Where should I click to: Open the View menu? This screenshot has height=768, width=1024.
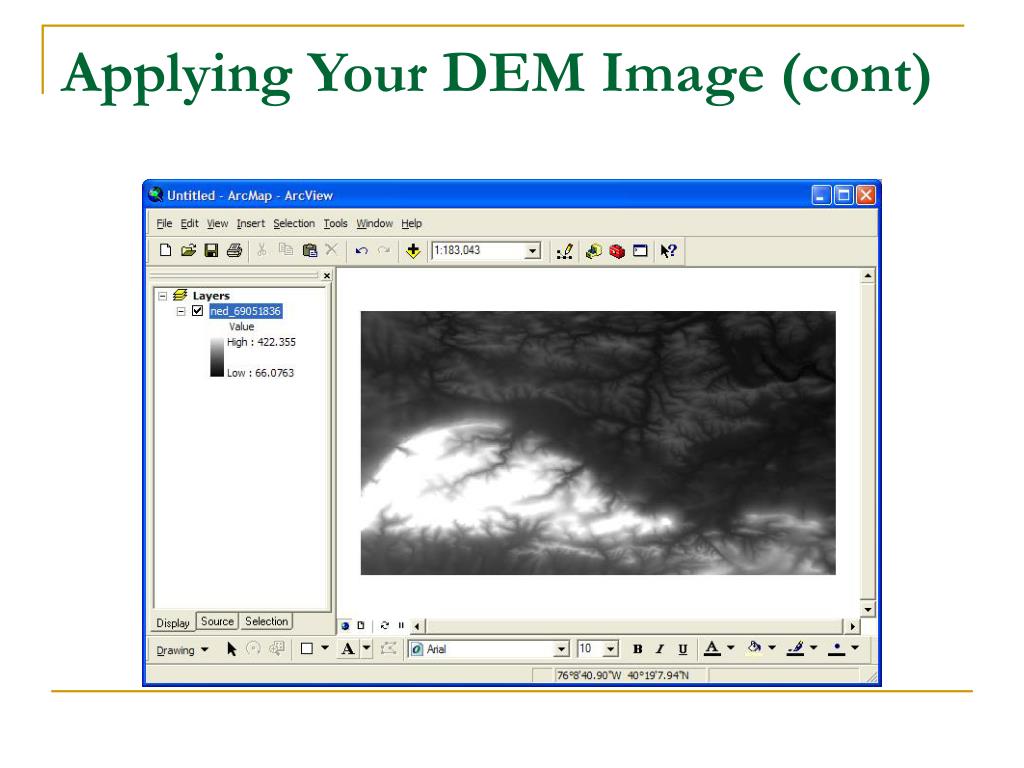coord(217,223)
